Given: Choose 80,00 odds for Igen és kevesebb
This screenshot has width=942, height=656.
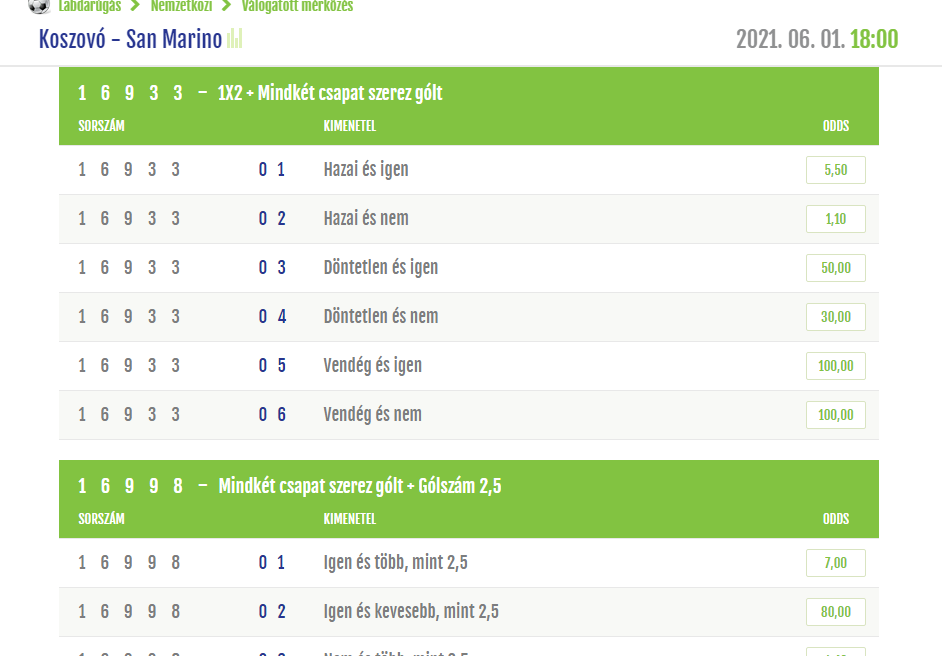Looking at the screenshot, I should [x=835, y=612].
